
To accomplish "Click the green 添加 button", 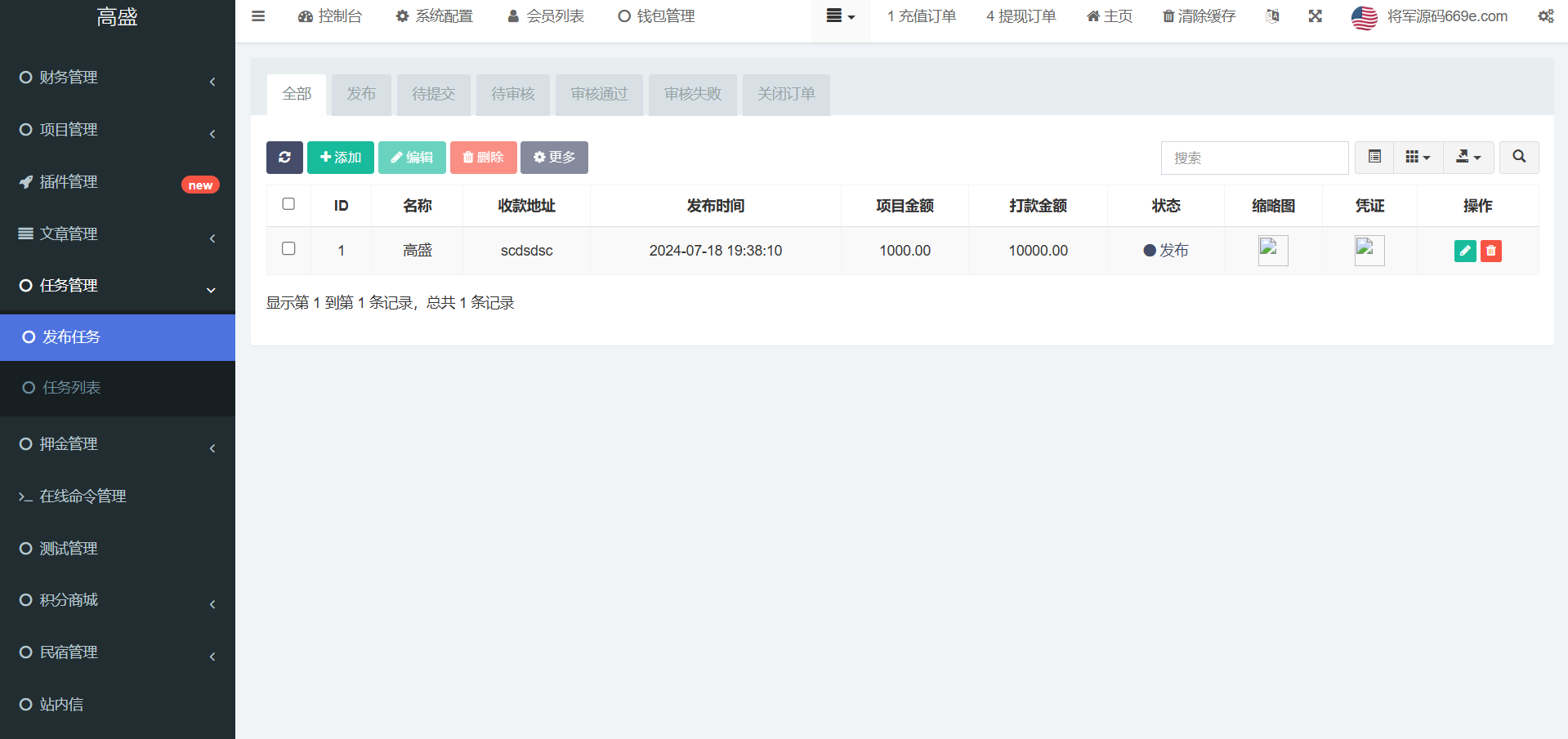I will [x=341, y=158].
